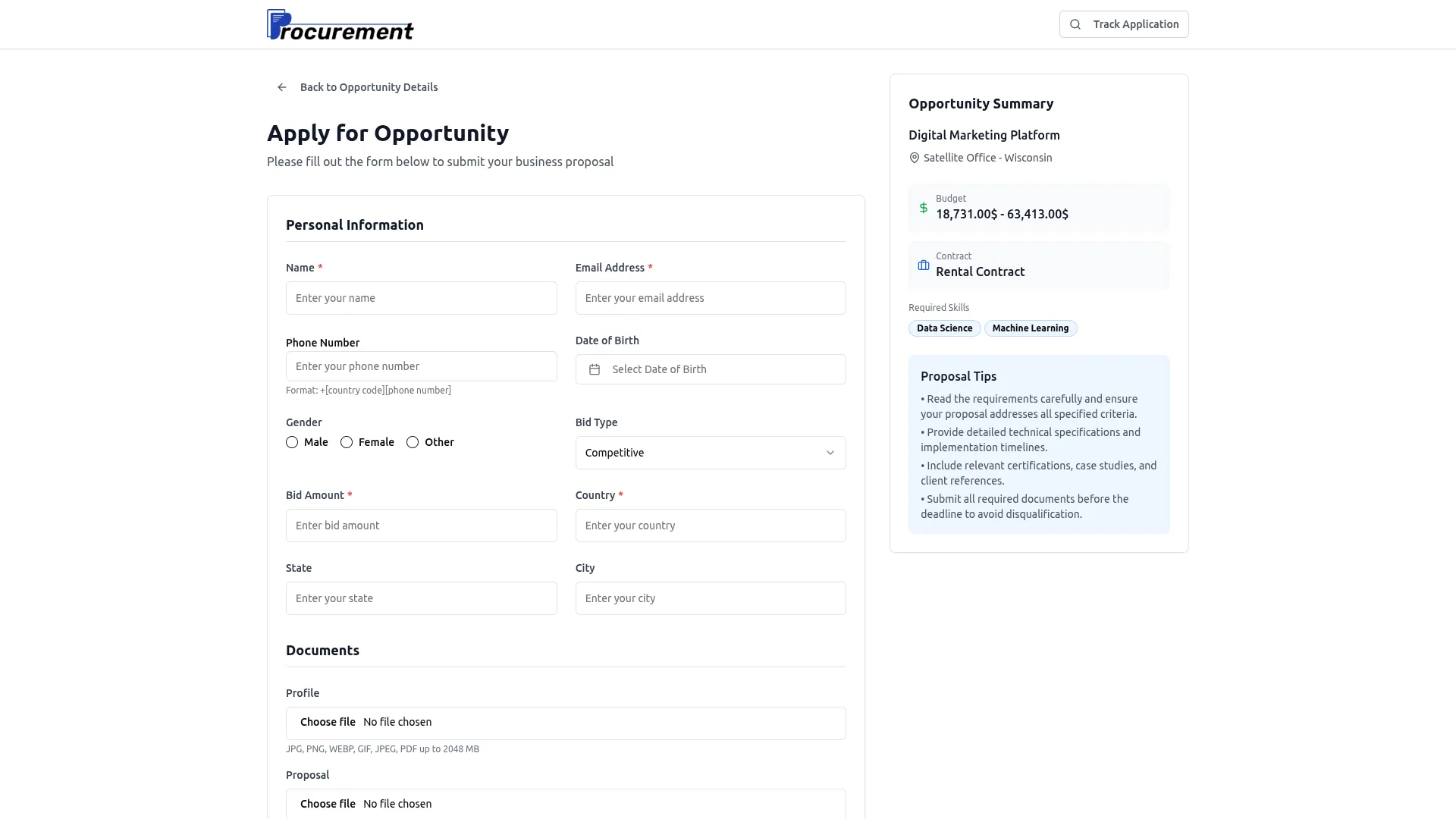Click the back arrow icon
The height and width of the screenshot is (819, 1456).
tap(281, 86)
